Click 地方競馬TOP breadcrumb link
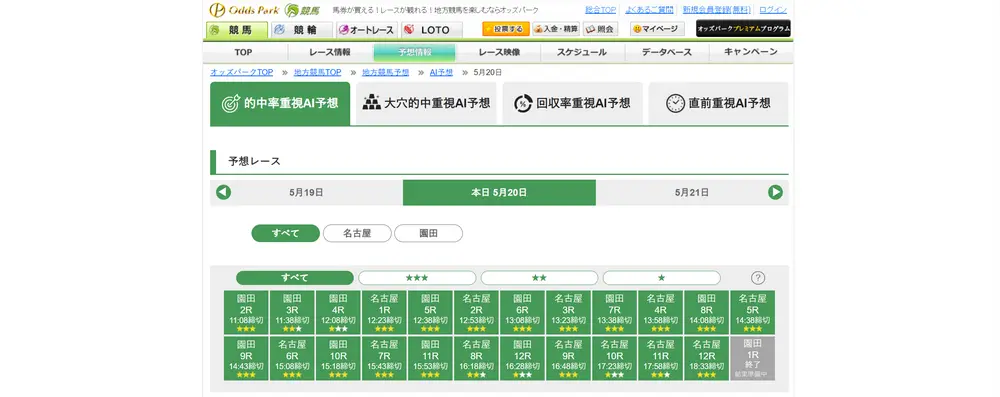 click(318, 73)
